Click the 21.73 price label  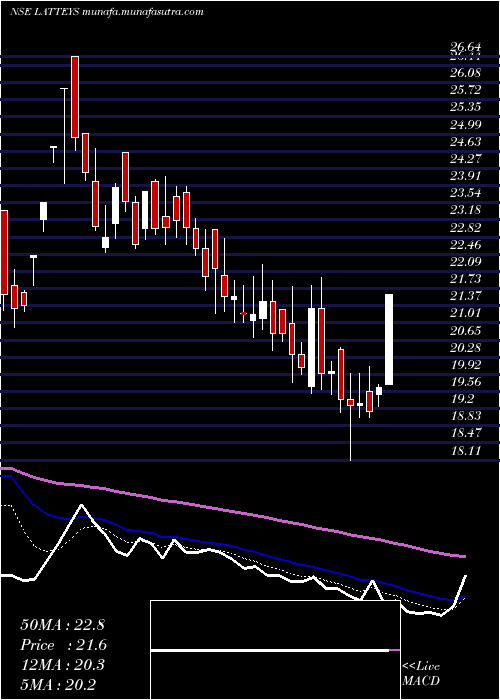(x=465, y=279)
